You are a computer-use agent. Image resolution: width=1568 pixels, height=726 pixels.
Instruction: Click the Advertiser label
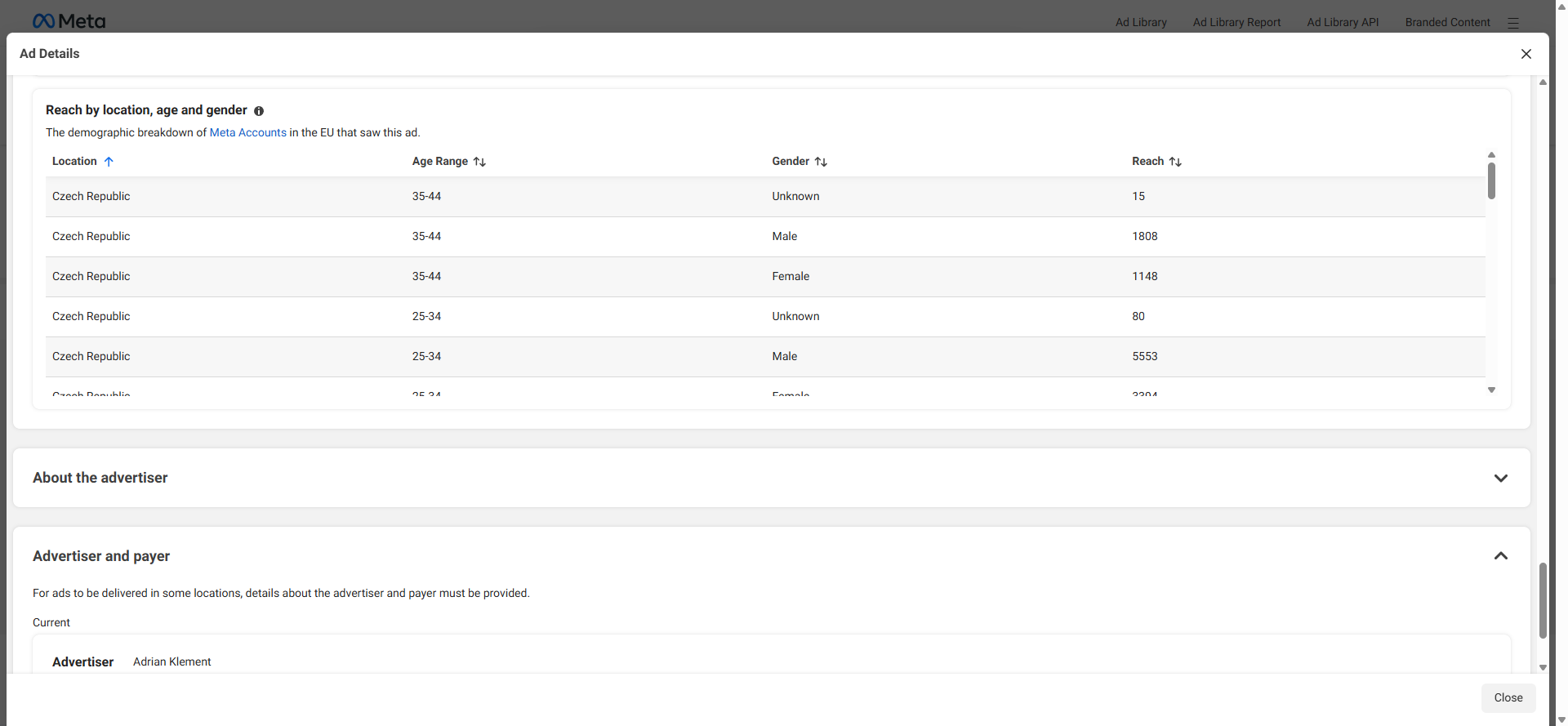tap(82, 662)
